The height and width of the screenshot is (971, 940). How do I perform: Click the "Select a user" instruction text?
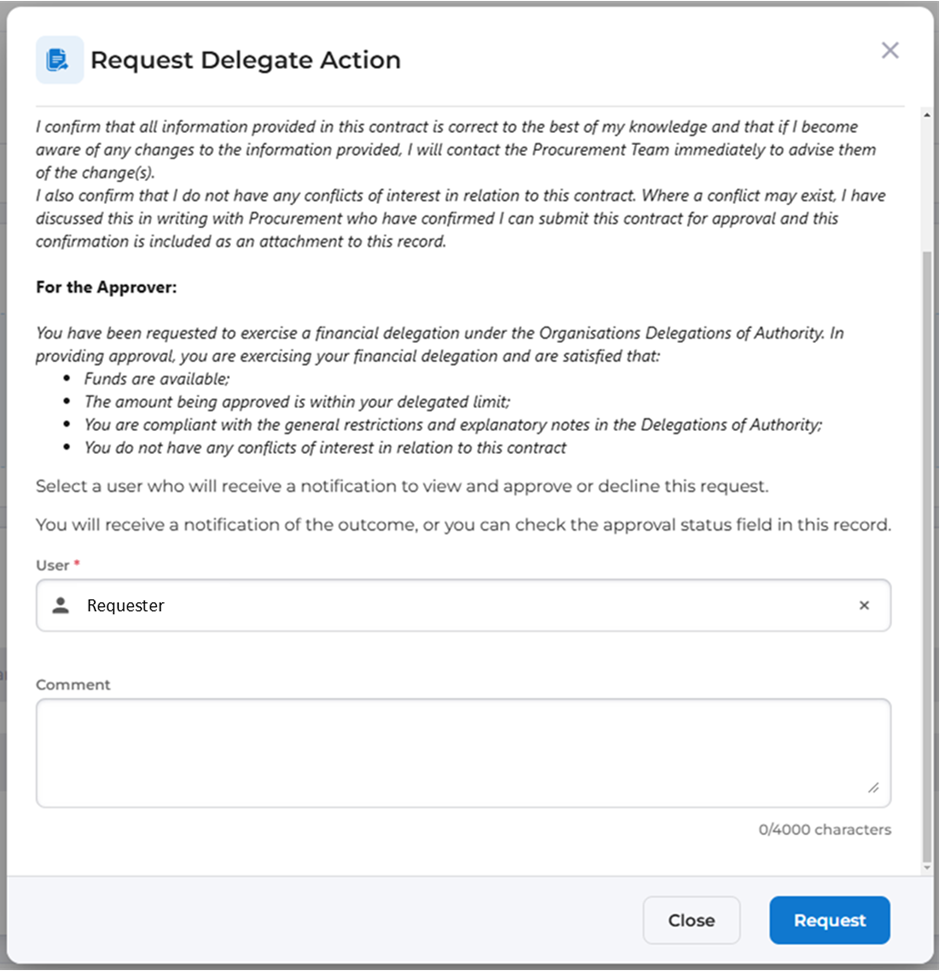tap(402, 487)
